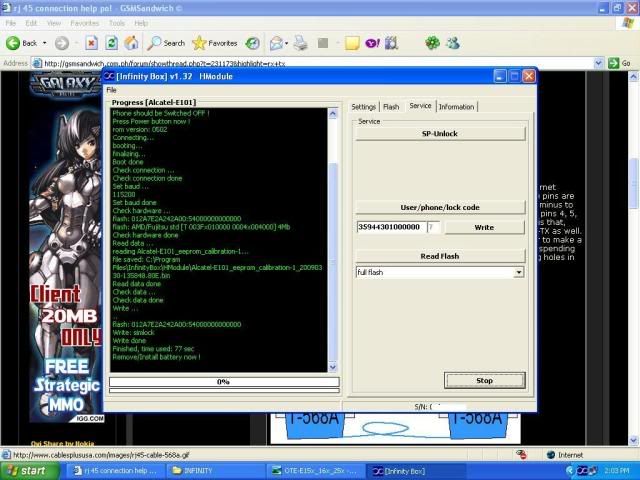Screen dimensions: 640x480
Task: Click the Read Flash button
Action: click(440, 256)
